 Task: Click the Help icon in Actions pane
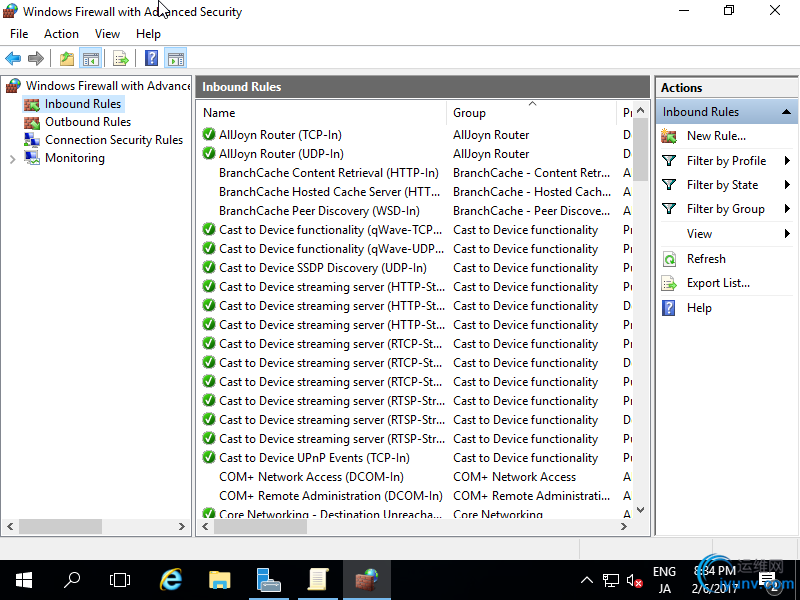point(668,308)
